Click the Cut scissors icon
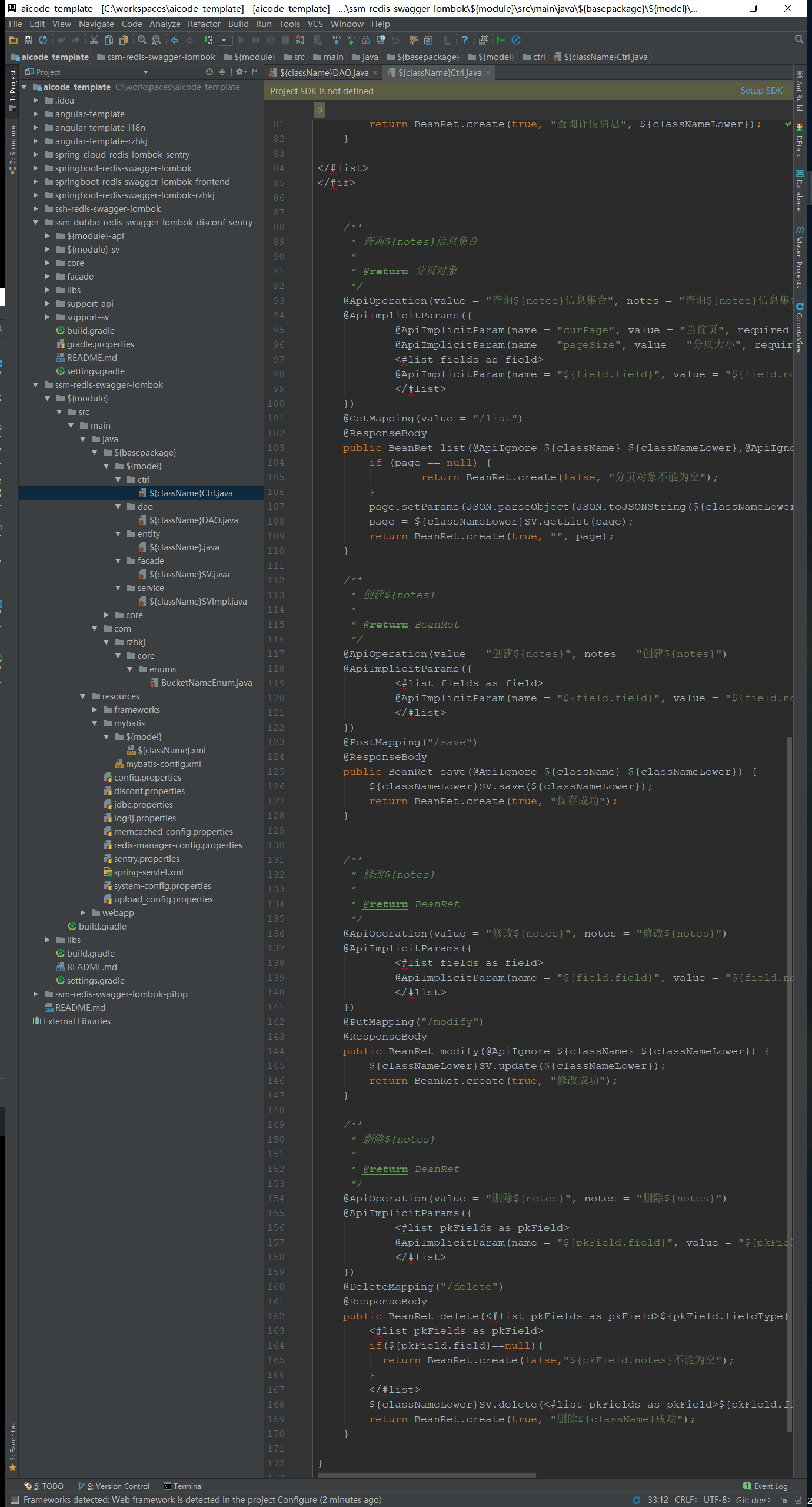 (94, 40)
